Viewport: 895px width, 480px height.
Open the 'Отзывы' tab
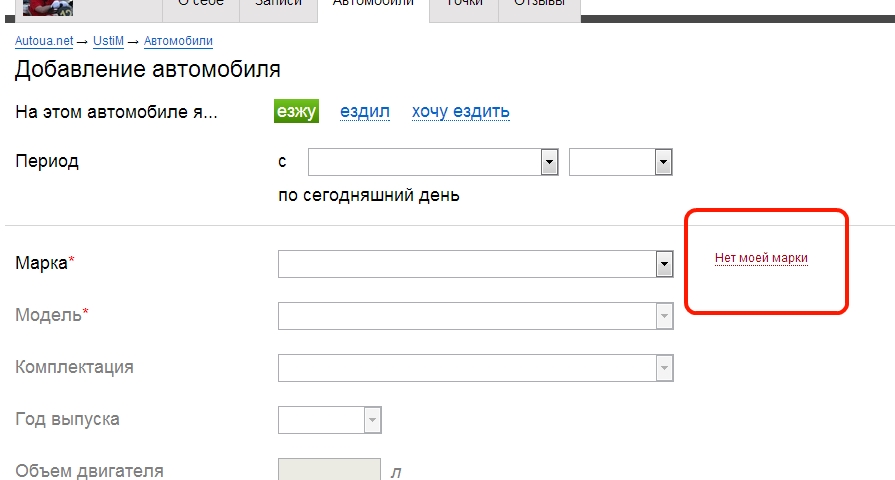(x=539, y=5)
